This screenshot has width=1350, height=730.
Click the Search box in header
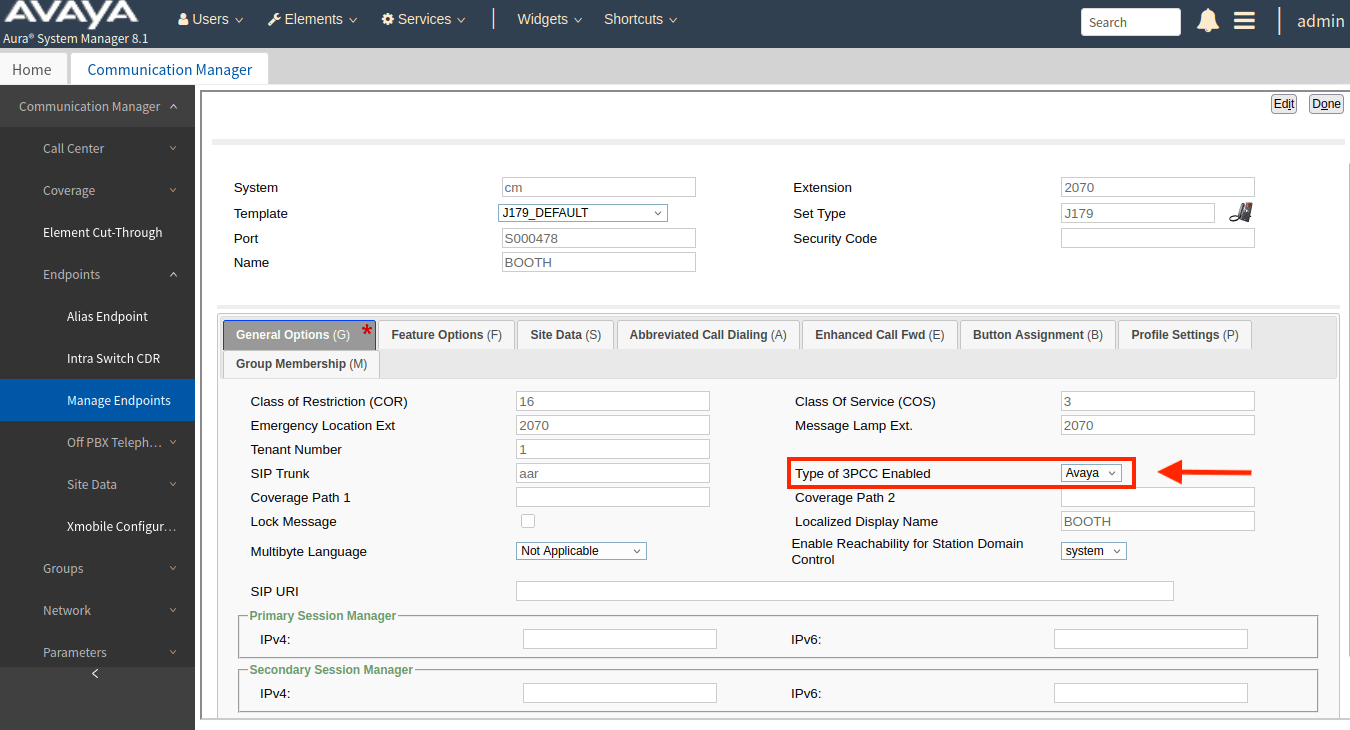pyautogui.click(x=1130, y=22)
